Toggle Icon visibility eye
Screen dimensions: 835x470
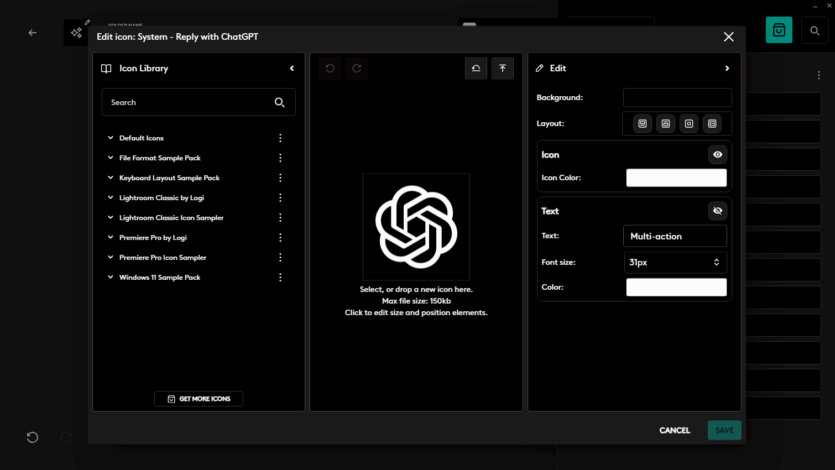[717, 155]
